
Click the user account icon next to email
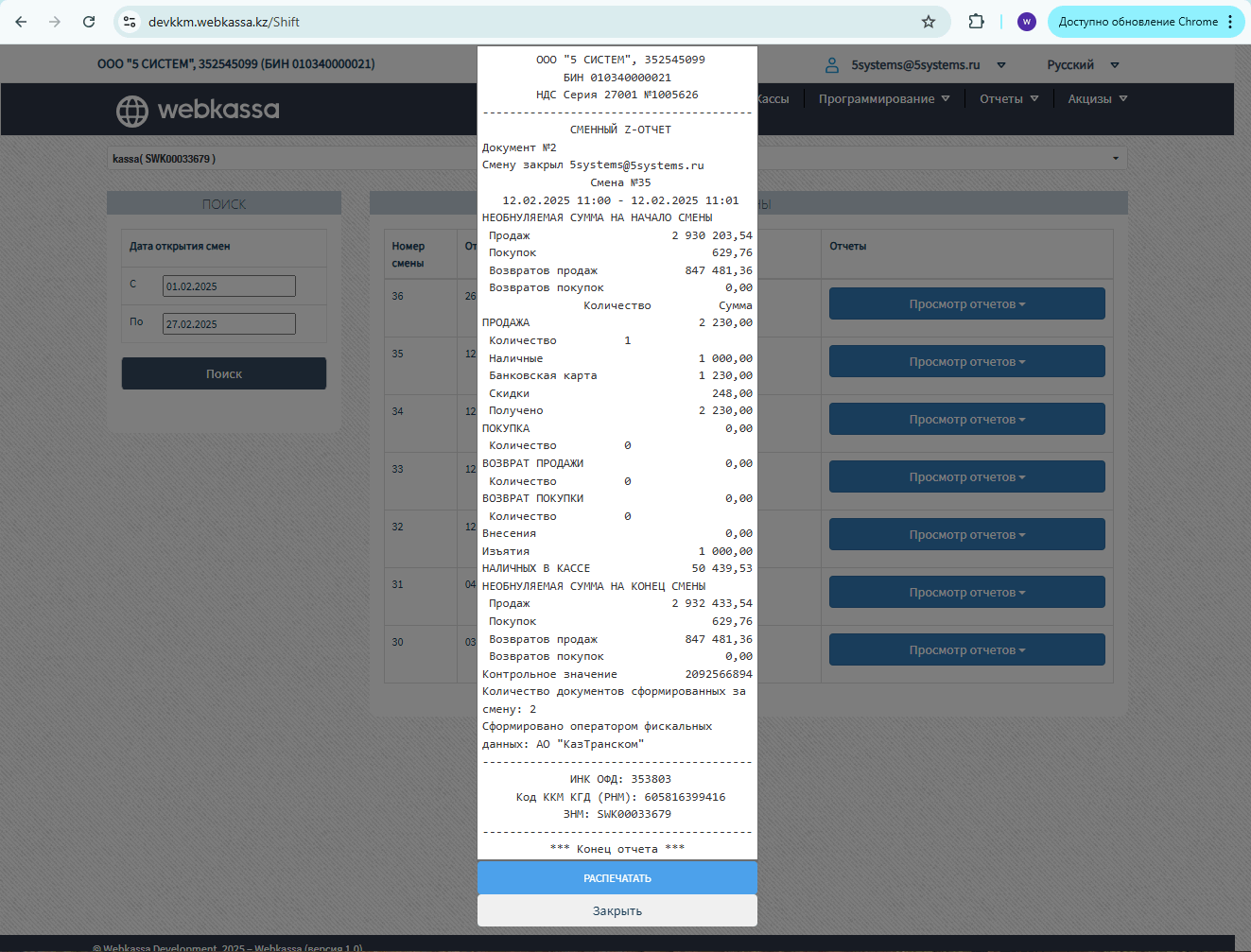(x=832, y=65)
